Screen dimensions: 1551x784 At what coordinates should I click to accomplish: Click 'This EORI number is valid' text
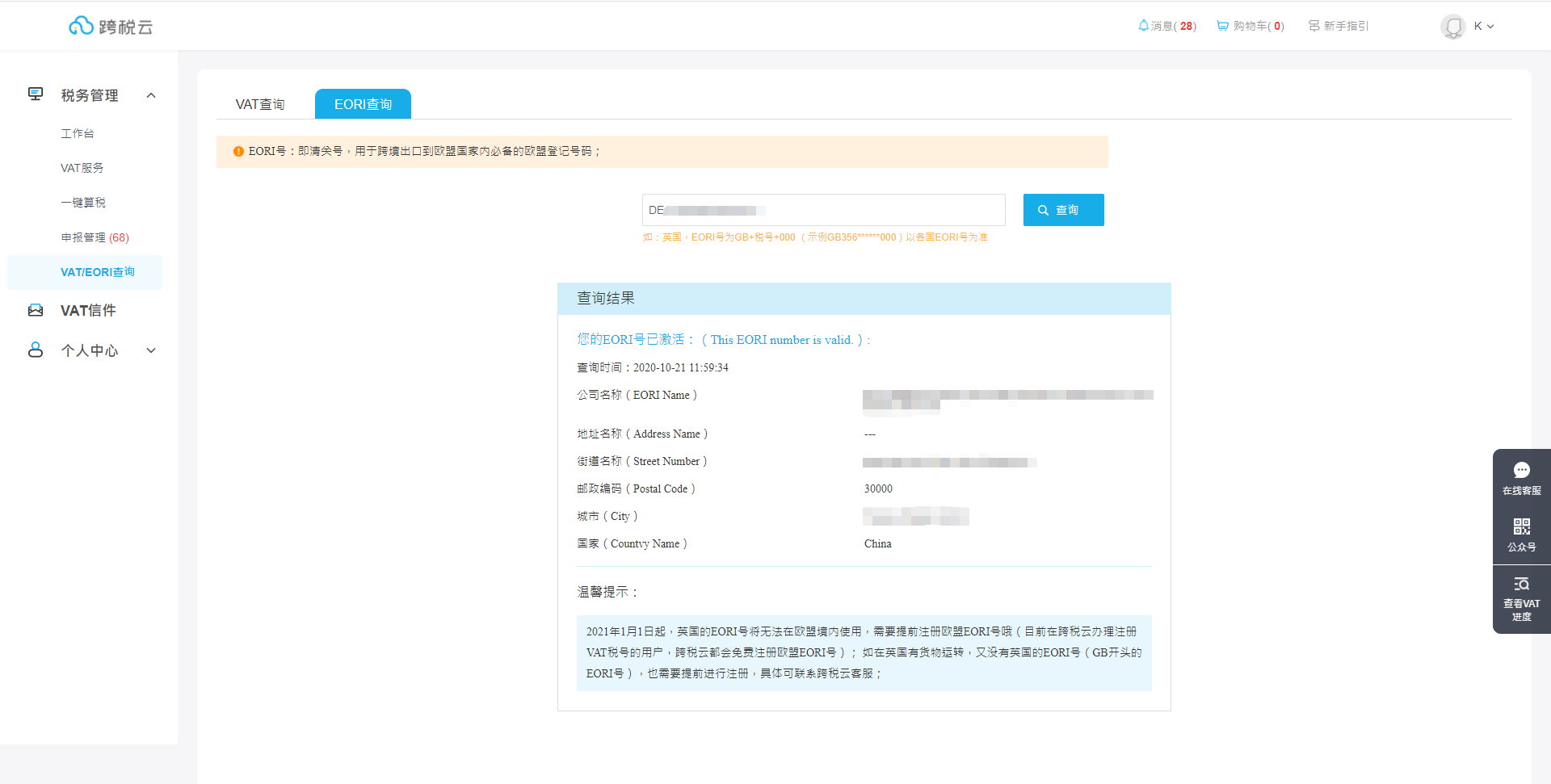tap(781, 340)
